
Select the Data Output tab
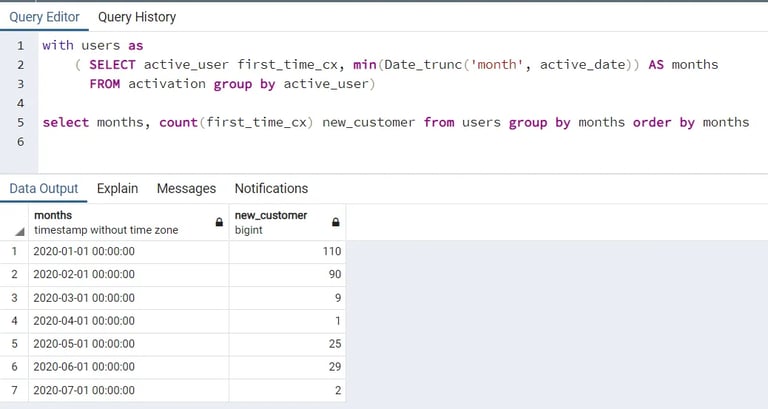(x=44, y=189)
